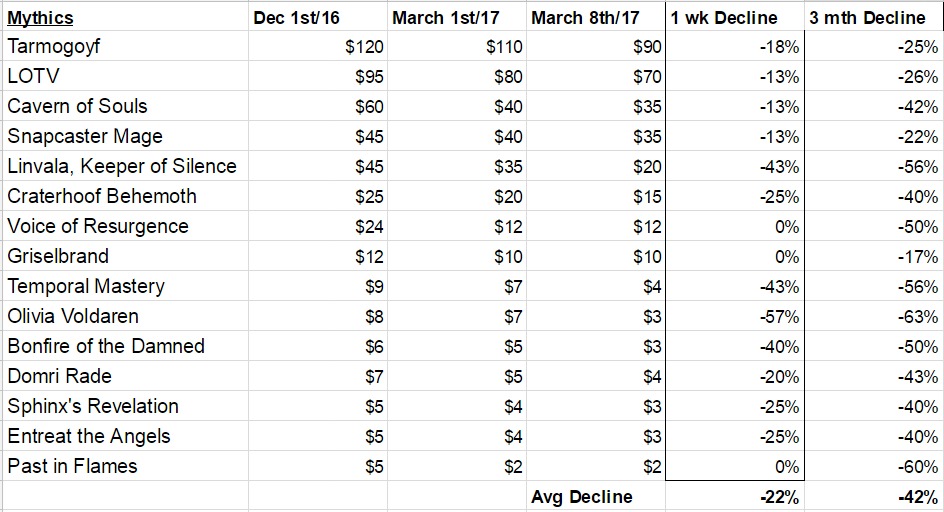Select the 3 mth Decline header

tap(874, 17)
